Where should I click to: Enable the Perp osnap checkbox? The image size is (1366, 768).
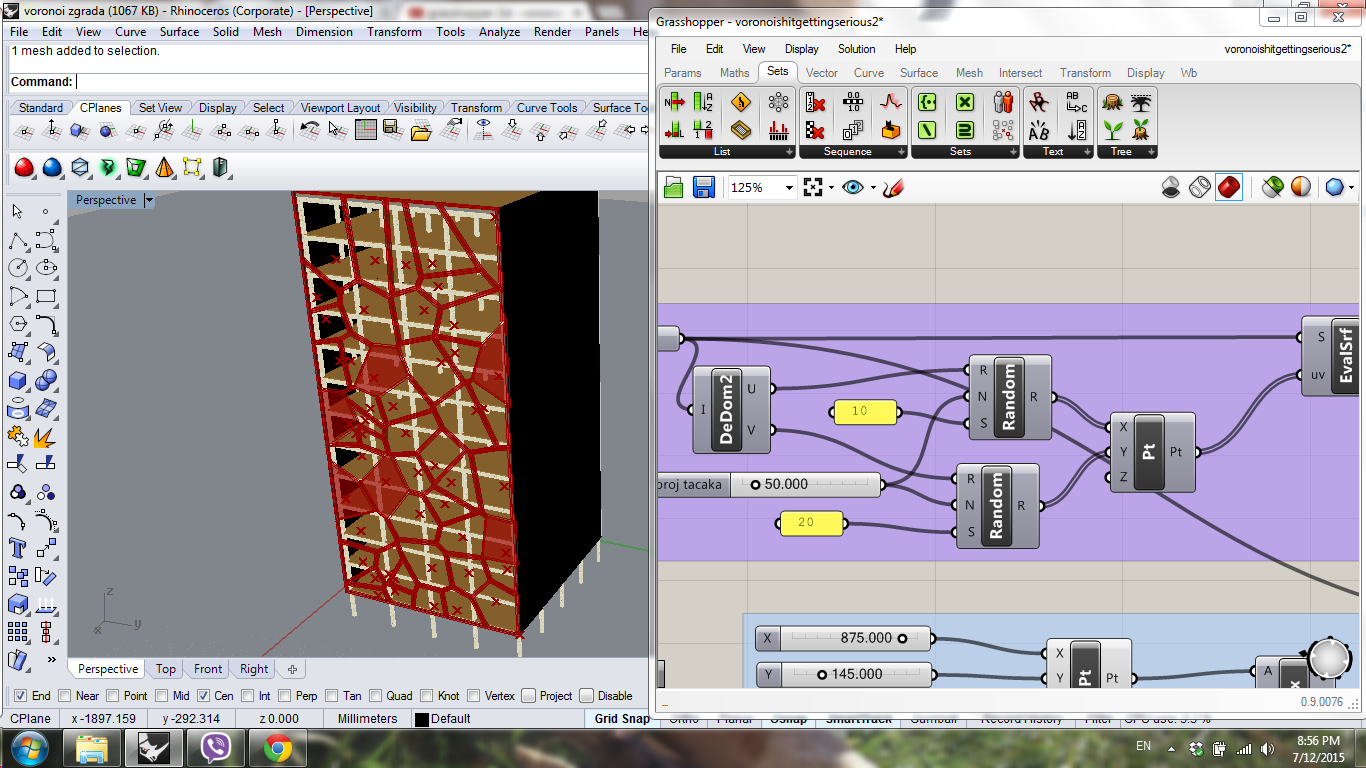pos(285,696)
